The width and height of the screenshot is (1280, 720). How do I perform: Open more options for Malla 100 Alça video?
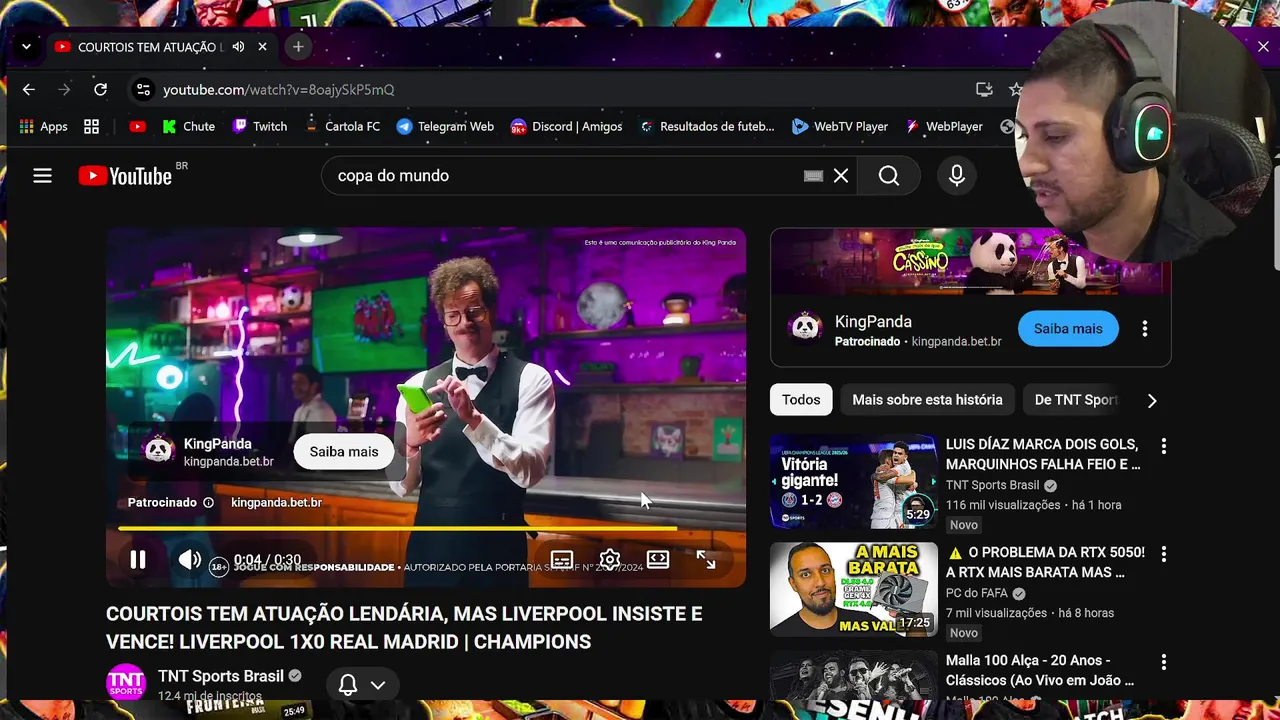coord(1163,662)
